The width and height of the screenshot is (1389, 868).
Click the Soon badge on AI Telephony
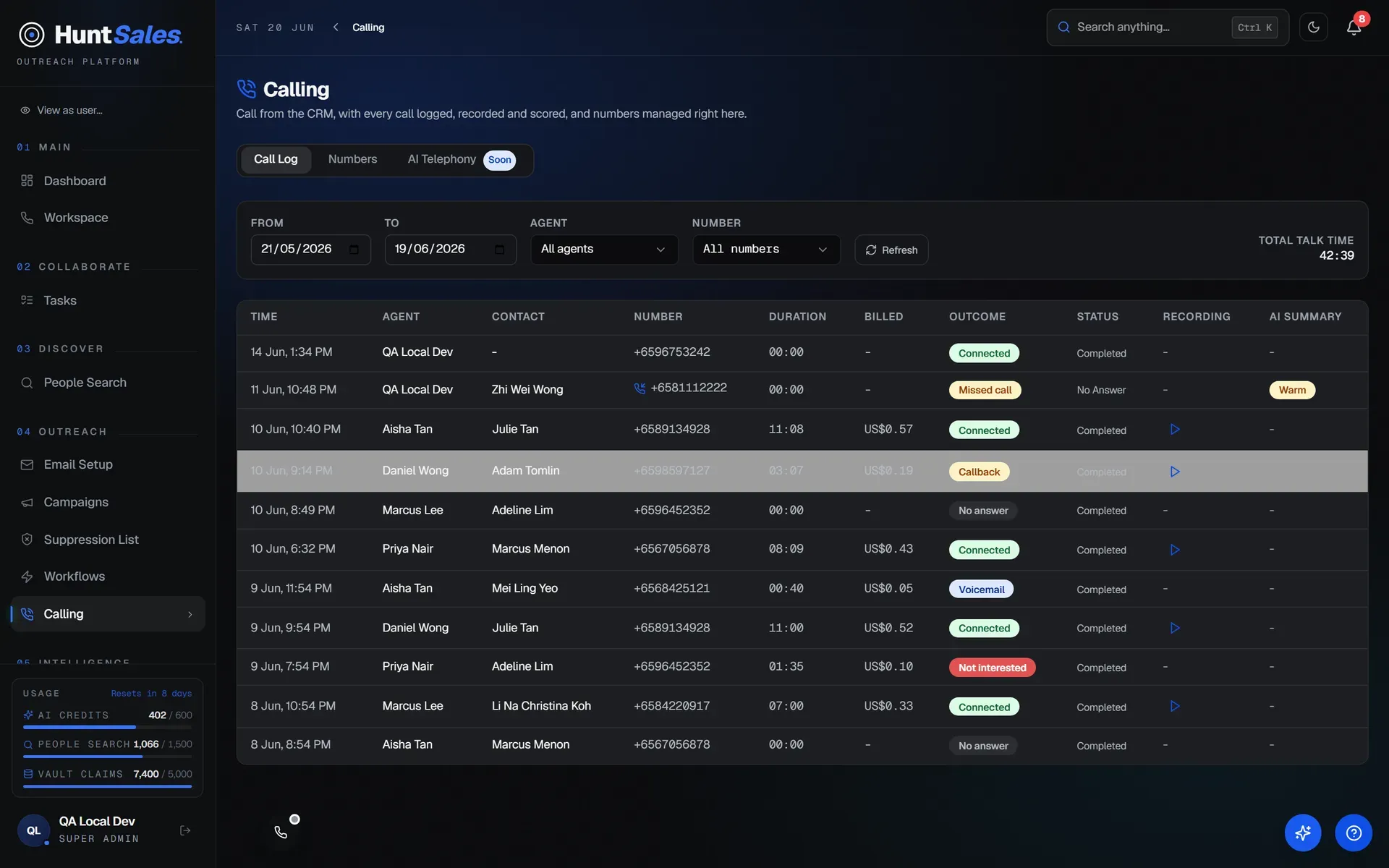pos(499,160)
